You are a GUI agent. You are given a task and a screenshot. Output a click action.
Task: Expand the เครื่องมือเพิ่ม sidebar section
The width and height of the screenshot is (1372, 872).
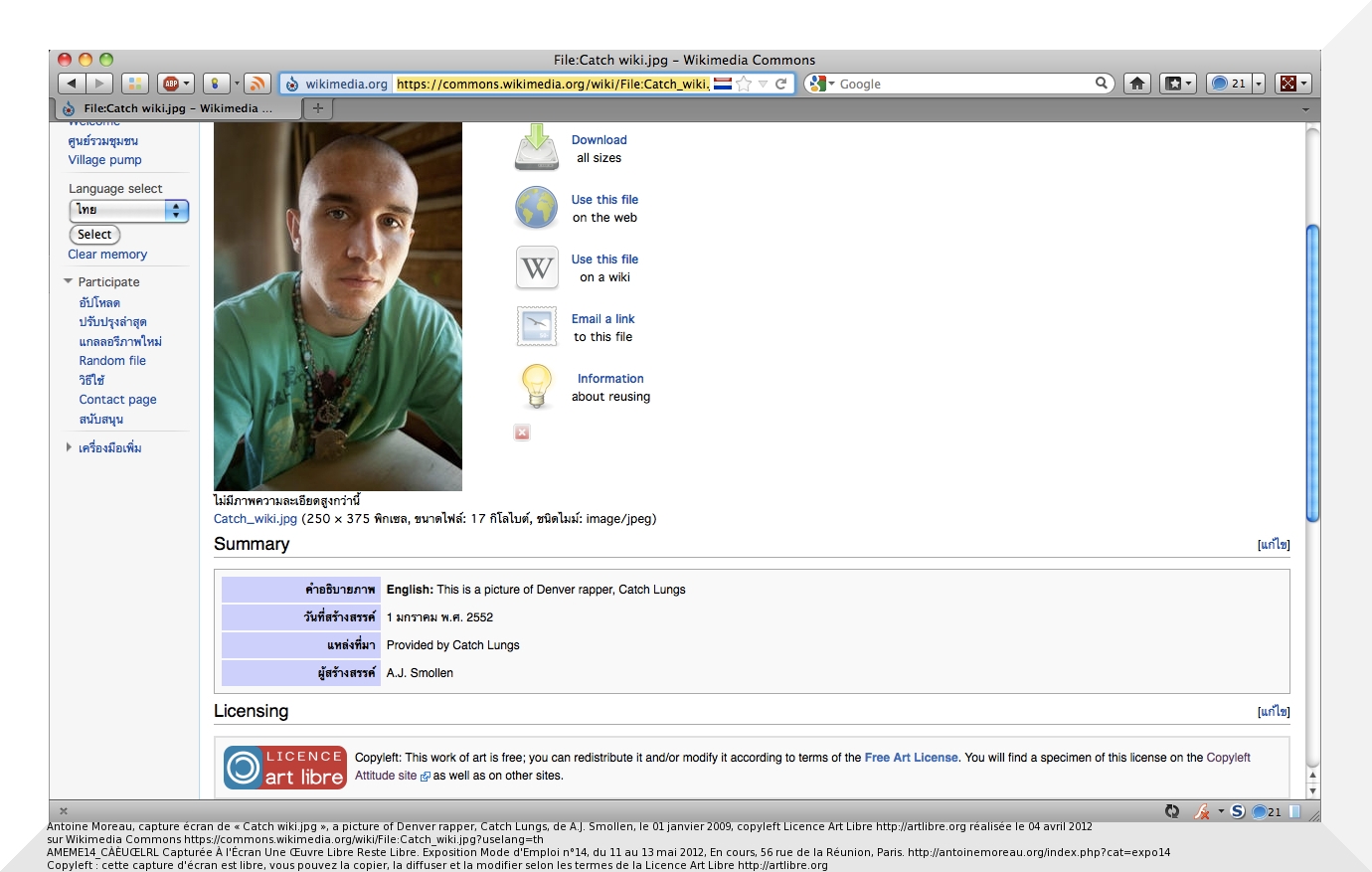pos(69,447)
